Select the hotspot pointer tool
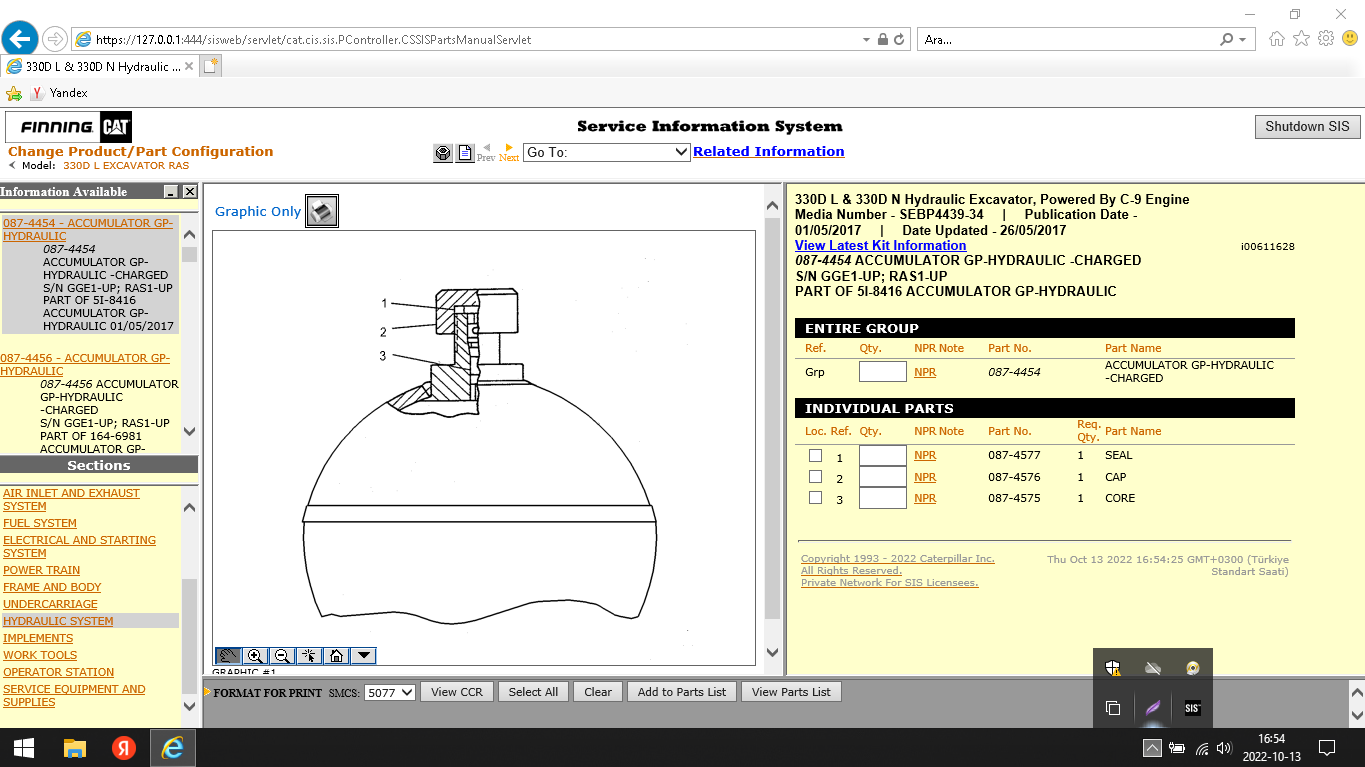Image resolution: width=1365 pixels, height=767 pixels. click(309, 656)
